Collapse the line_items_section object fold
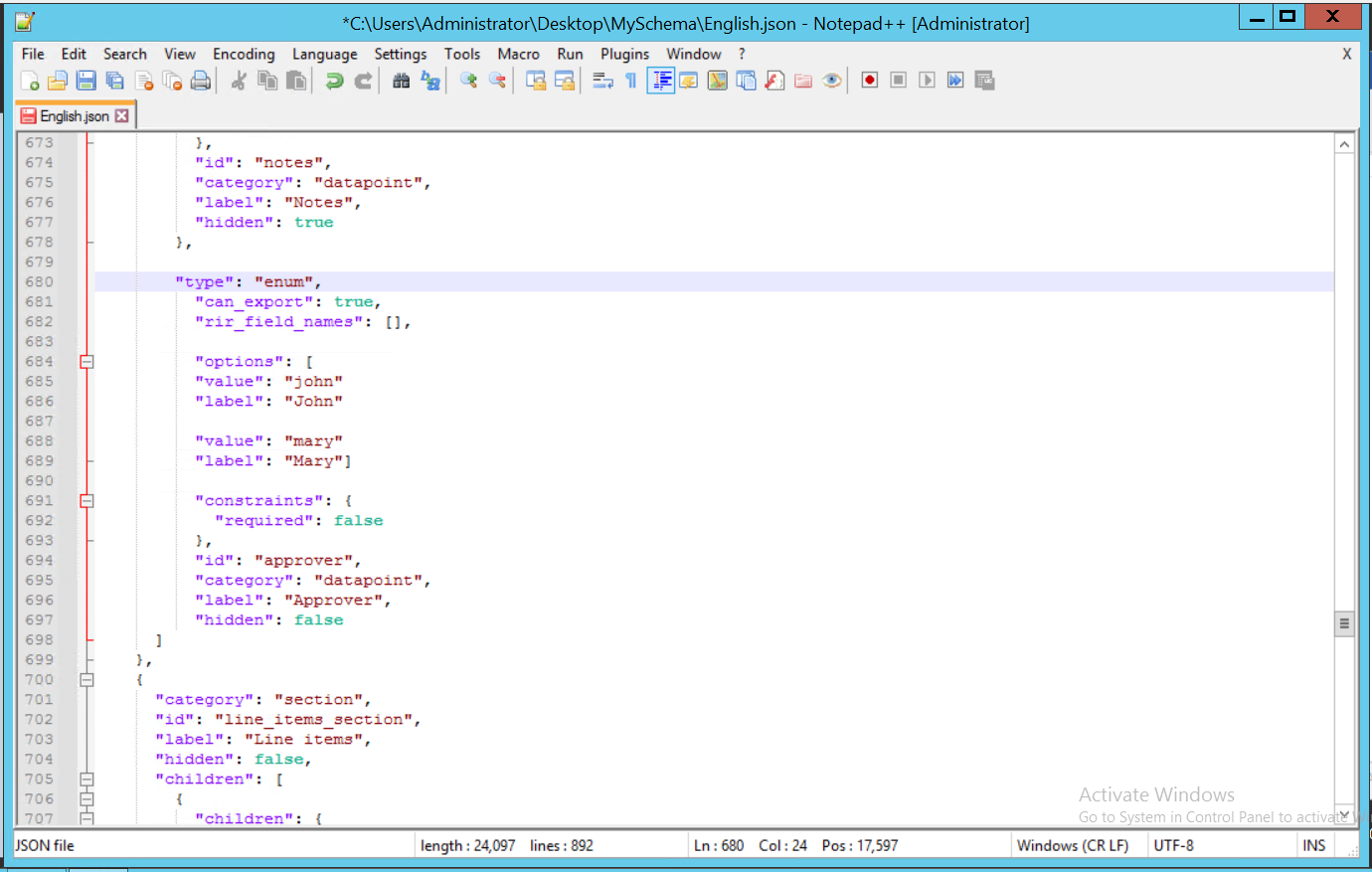Image resolution: width=1372 pixels, height=872 pixels. click(86, 679)
